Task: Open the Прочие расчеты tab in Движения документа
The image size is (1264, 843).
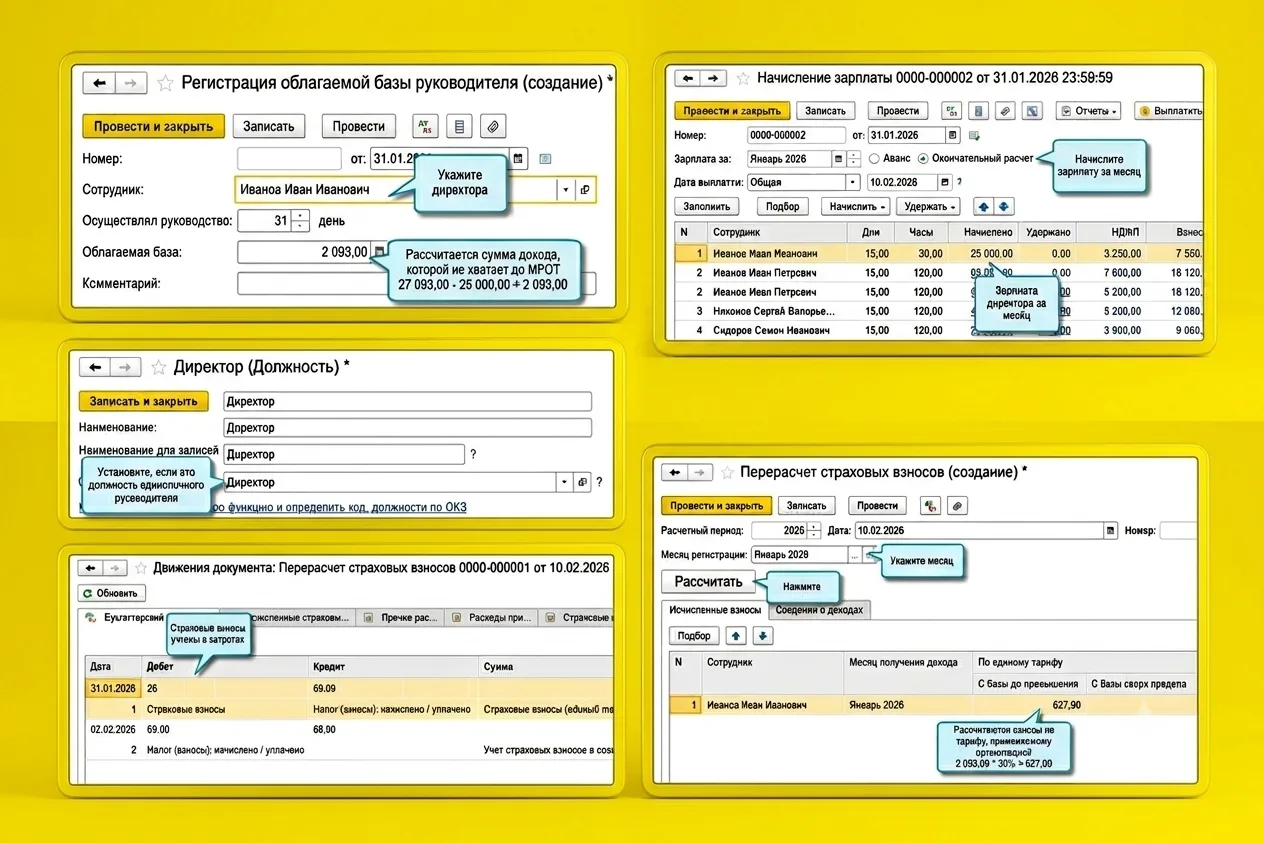Action: (x=402, y=618)
